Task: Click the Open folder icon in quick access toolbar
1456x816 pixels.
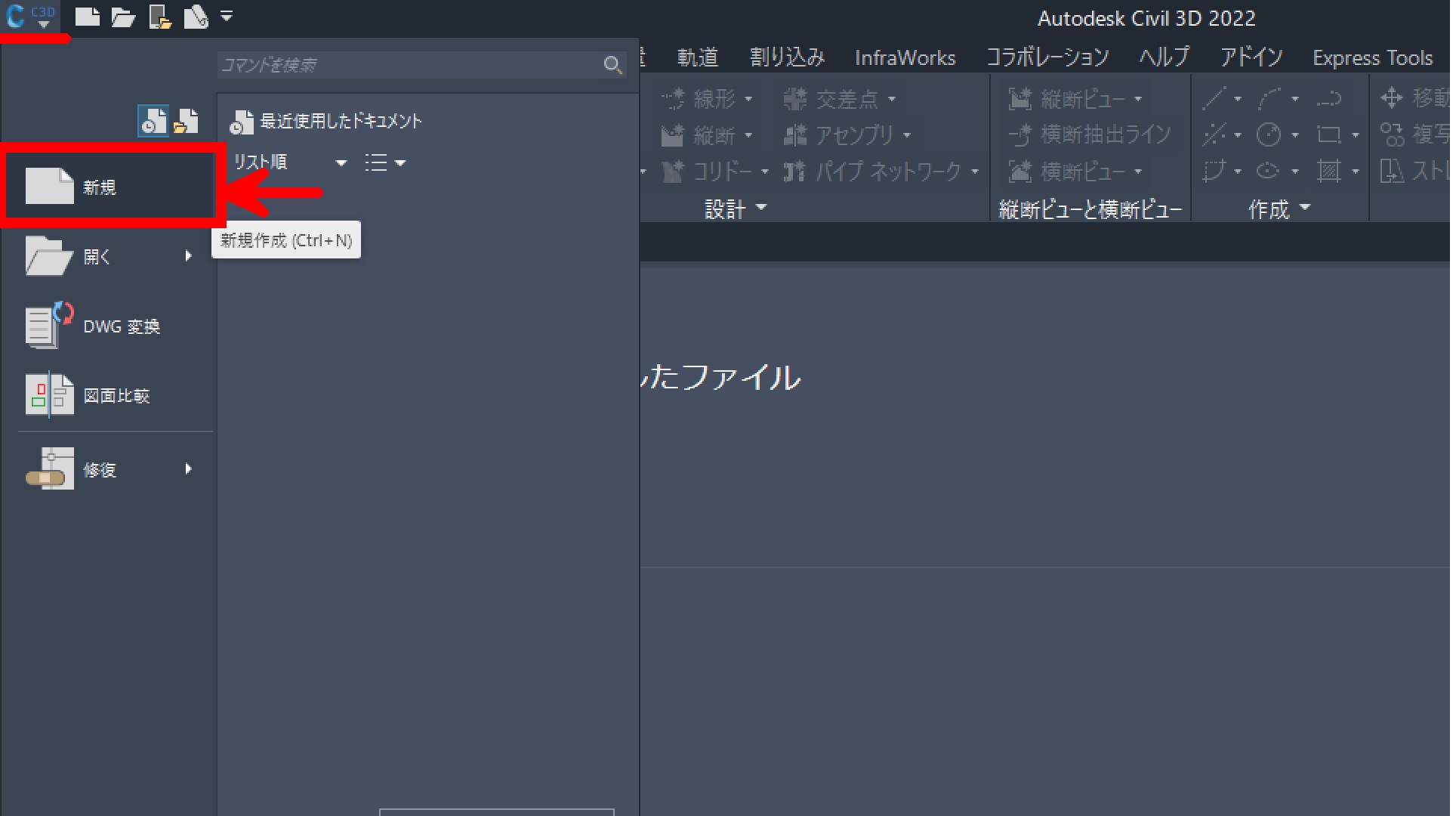Action: coord(123,17)
